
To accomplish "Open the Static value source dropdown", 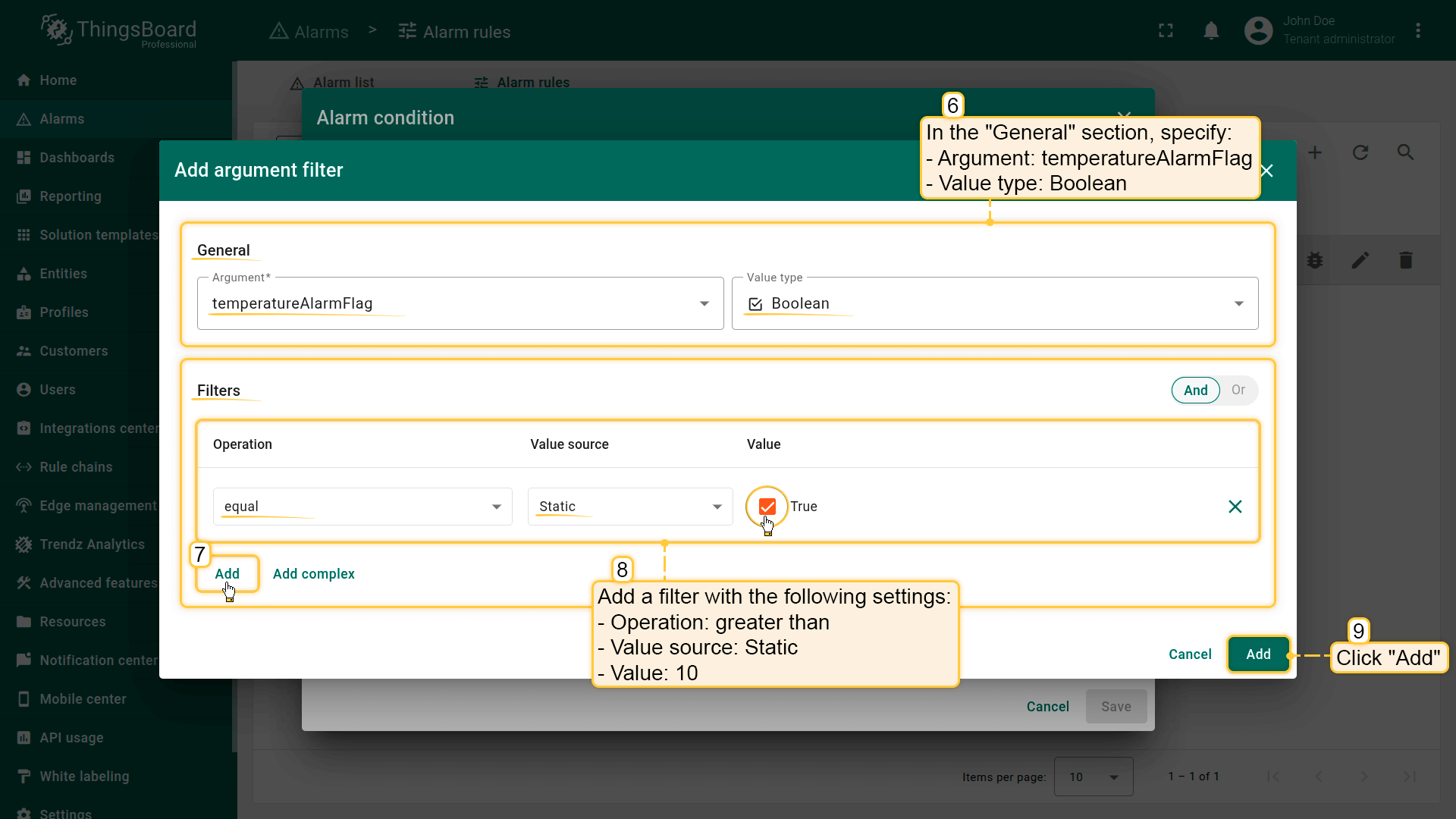I will click(x=629, y=507).
